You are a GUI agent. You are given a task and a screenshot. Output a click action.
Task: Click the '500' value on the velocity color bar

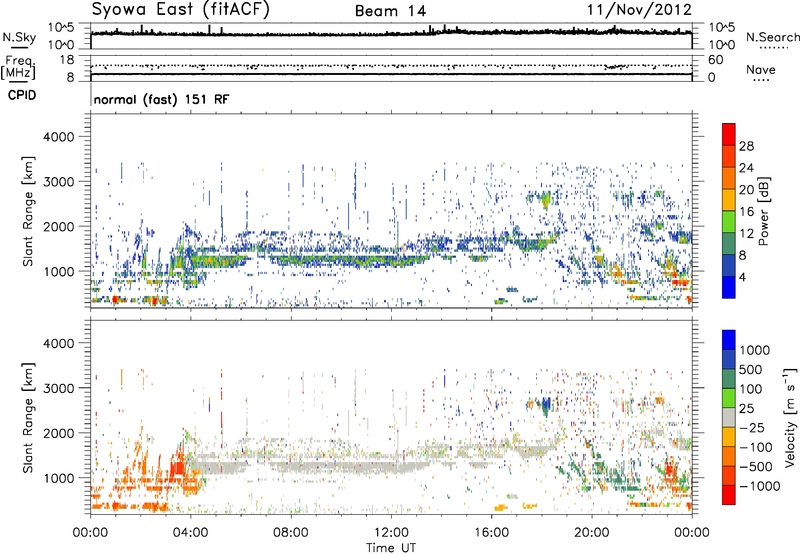tap(750, 370)
